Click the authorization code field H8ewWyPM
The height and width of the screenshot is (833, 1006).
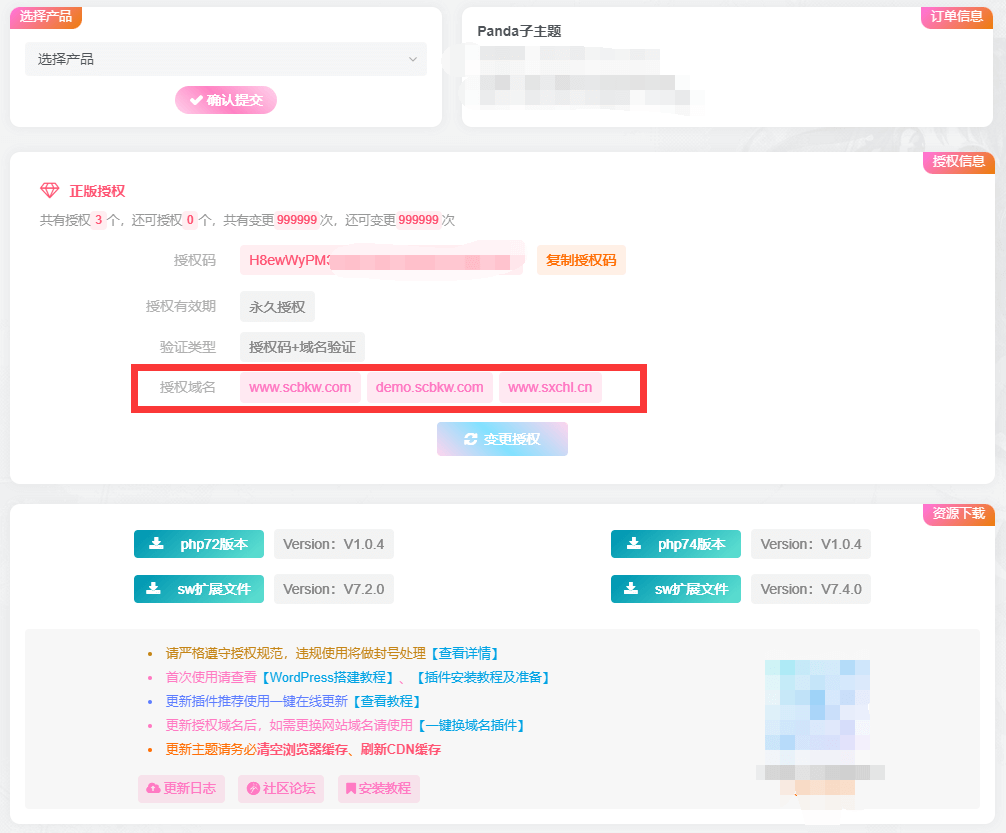(x=382, y=260)
